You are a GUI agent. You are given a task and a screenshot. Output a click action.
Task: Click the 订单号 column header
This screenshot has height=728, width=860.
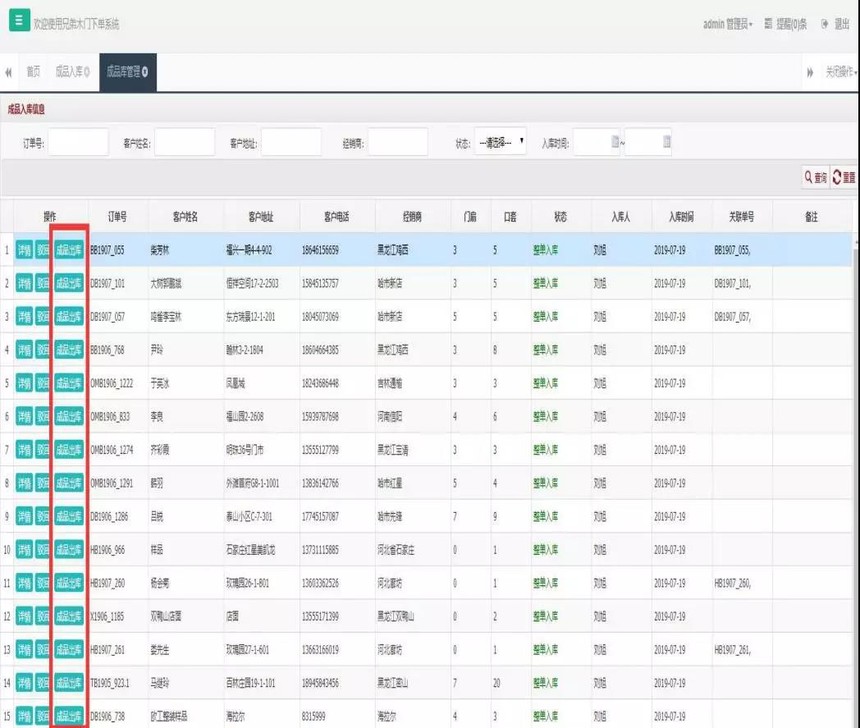click(x=118, y=217)
